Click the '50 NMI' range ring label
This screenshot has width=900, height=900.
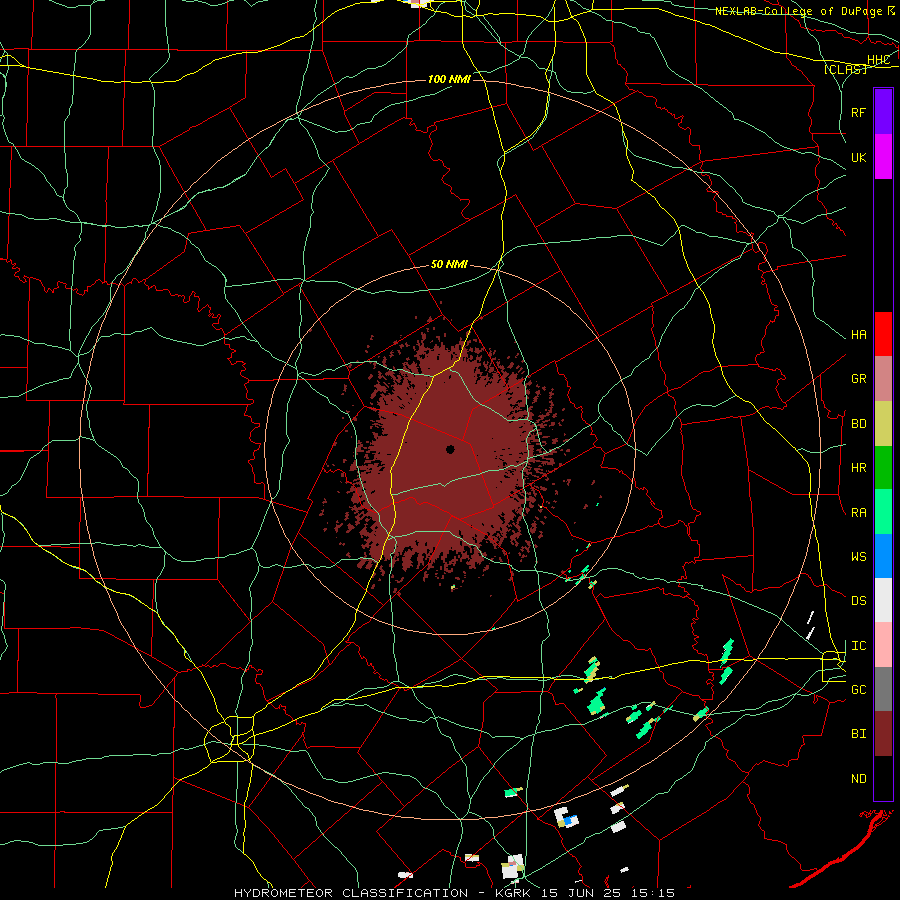pyautogui.click(x=449, y=264)
